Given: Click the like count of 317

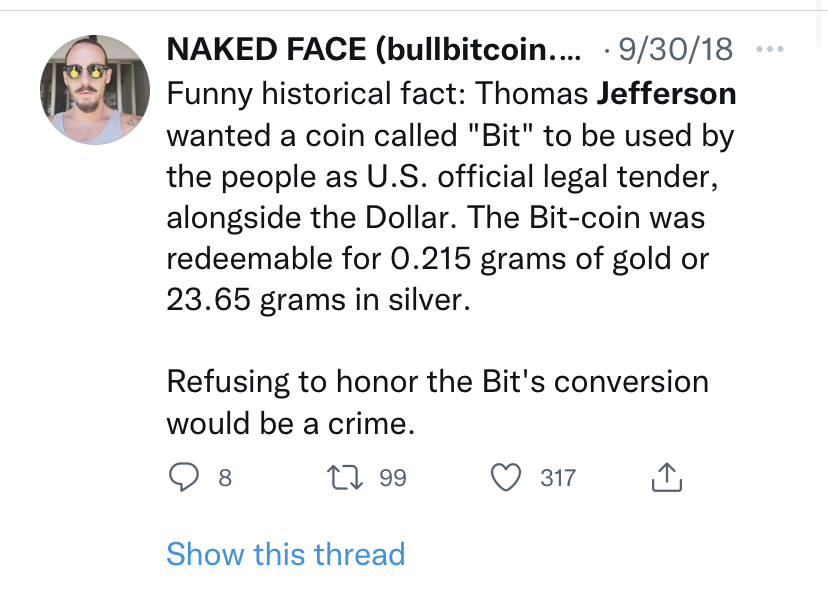Looking at the screenshot, I should coord(558,478).
